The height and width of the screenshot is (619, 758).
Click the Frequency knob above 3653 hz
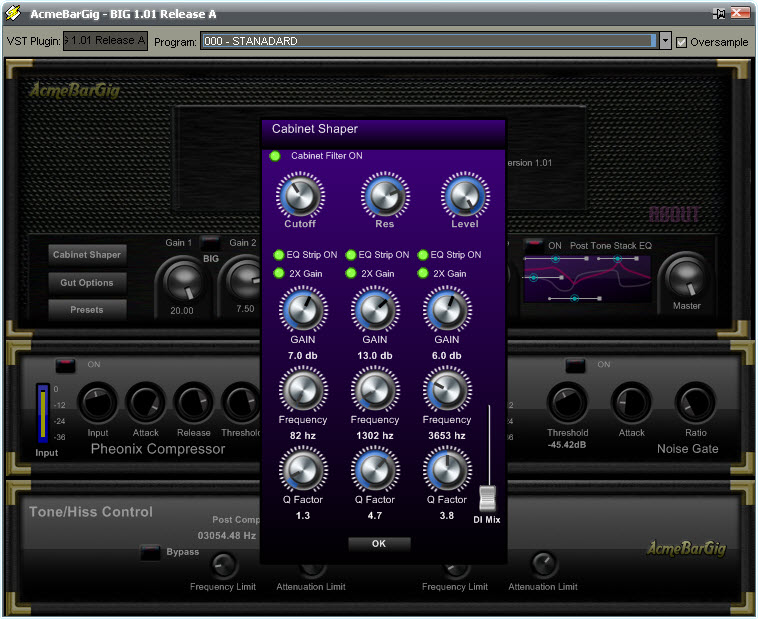tap(447, 390)
